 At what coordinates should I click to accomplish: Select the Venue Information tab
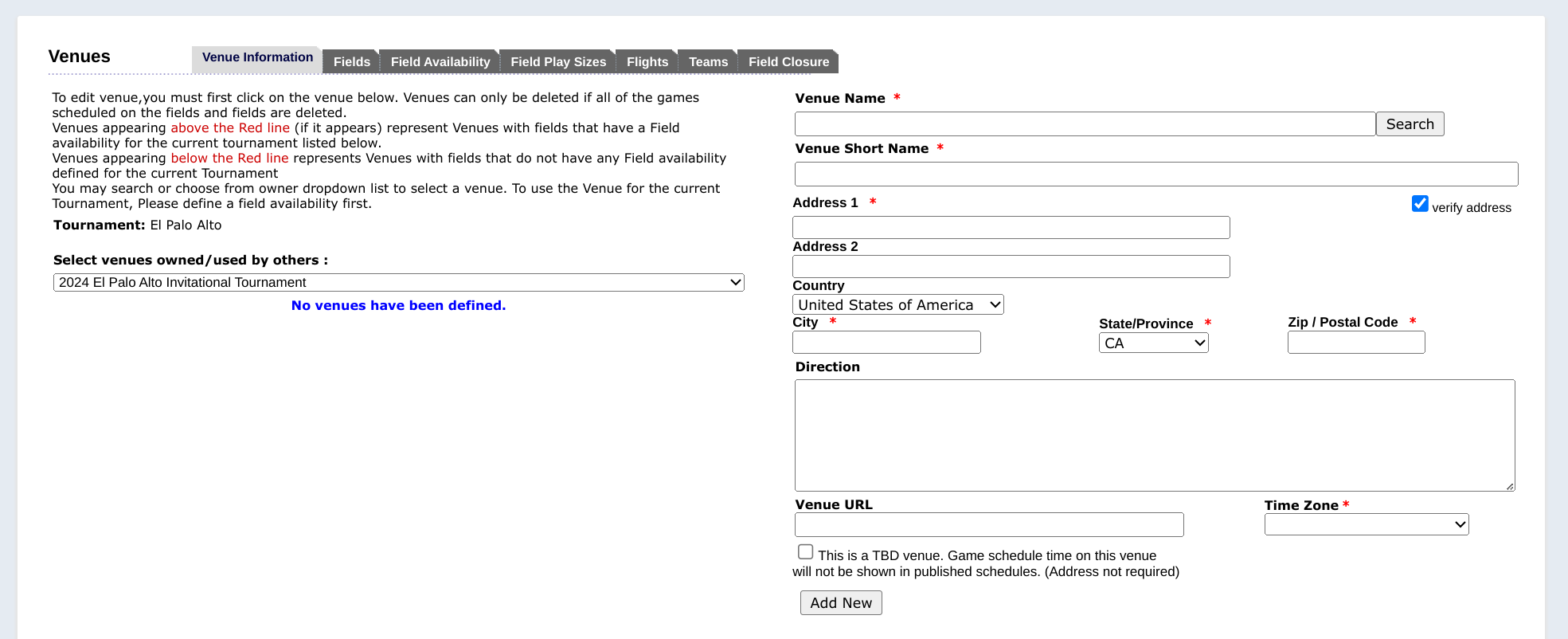(257, 58)
